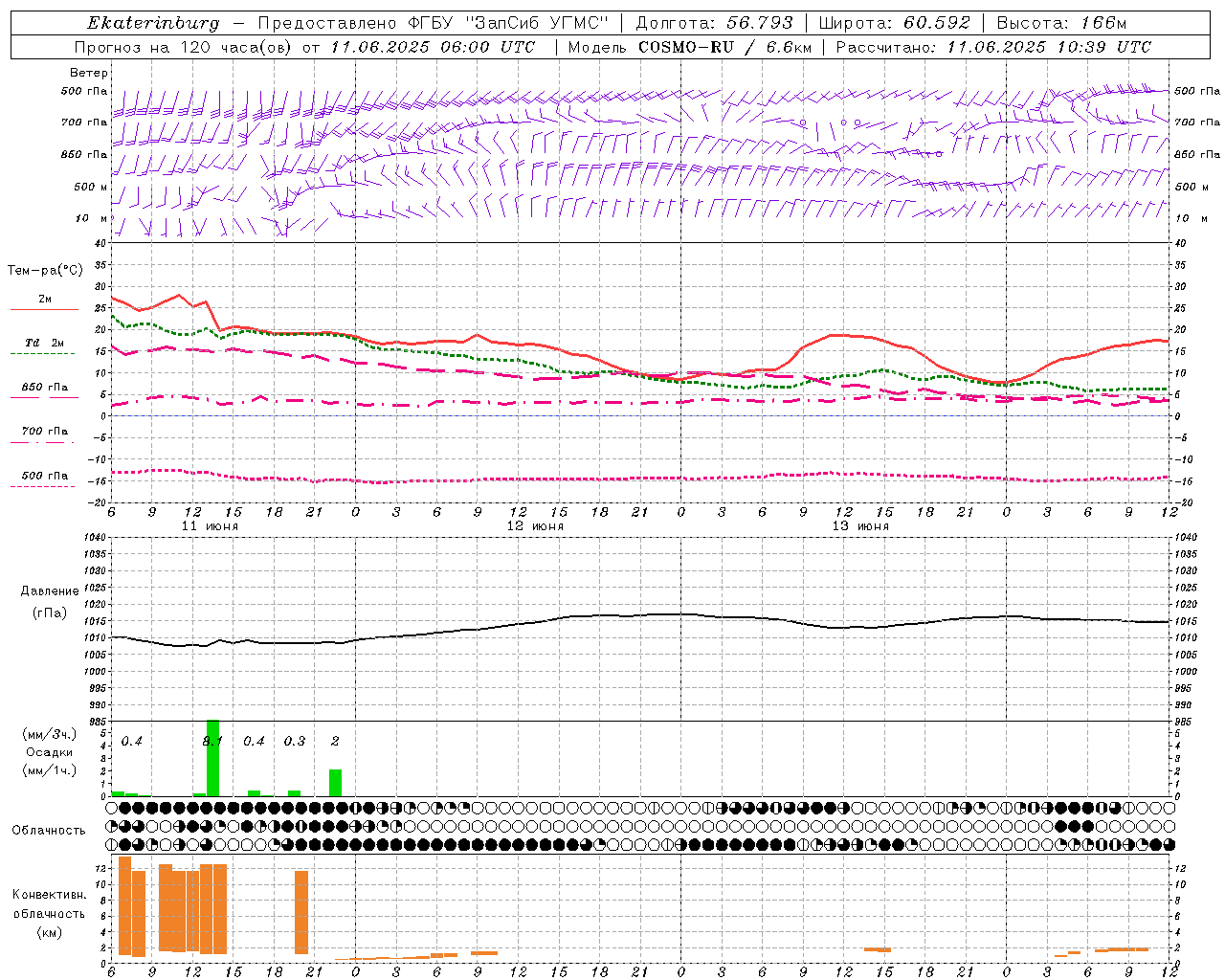
Task: Click the 'Модель COSMO-RU / 6.6км' text
Action: pos(689,47)
